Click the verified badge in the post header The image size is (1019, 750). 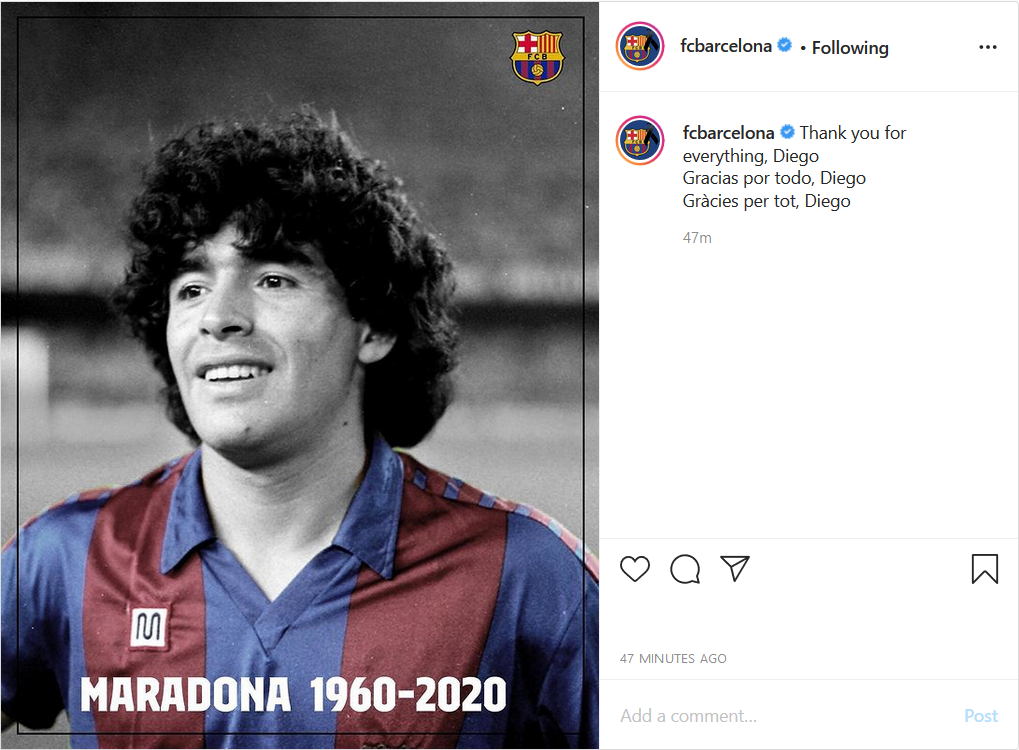click(x=785, y=45)
